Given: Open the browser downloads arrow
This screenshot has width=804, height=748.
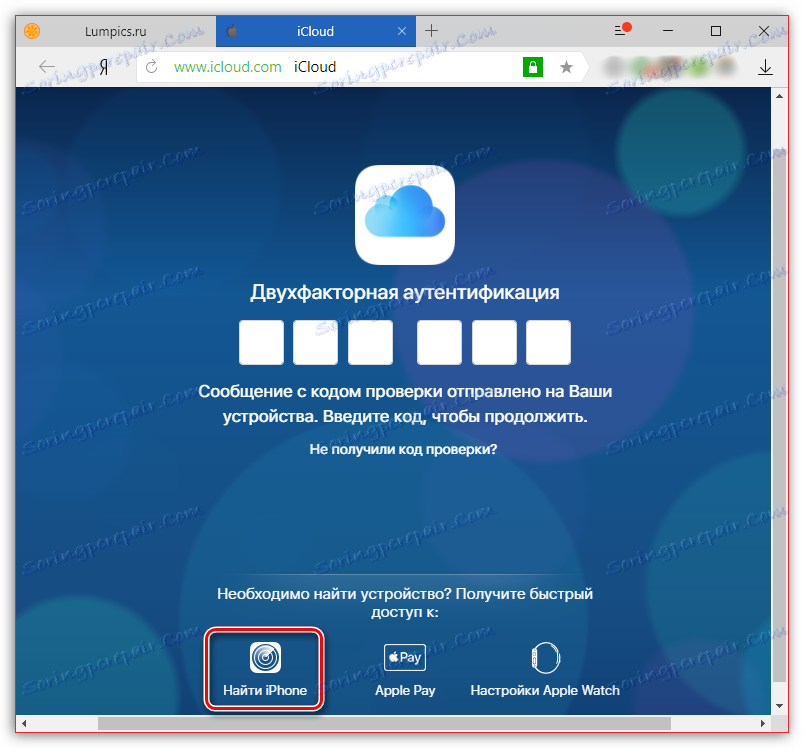Looking at the screenshot, I should pos(765,67).
